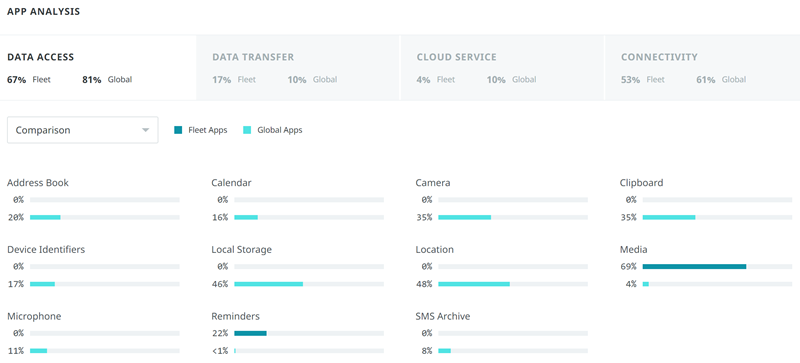This screenshot has height=363, width=800.
Task: Click the App Analysis heading
Action: [43, 12]
